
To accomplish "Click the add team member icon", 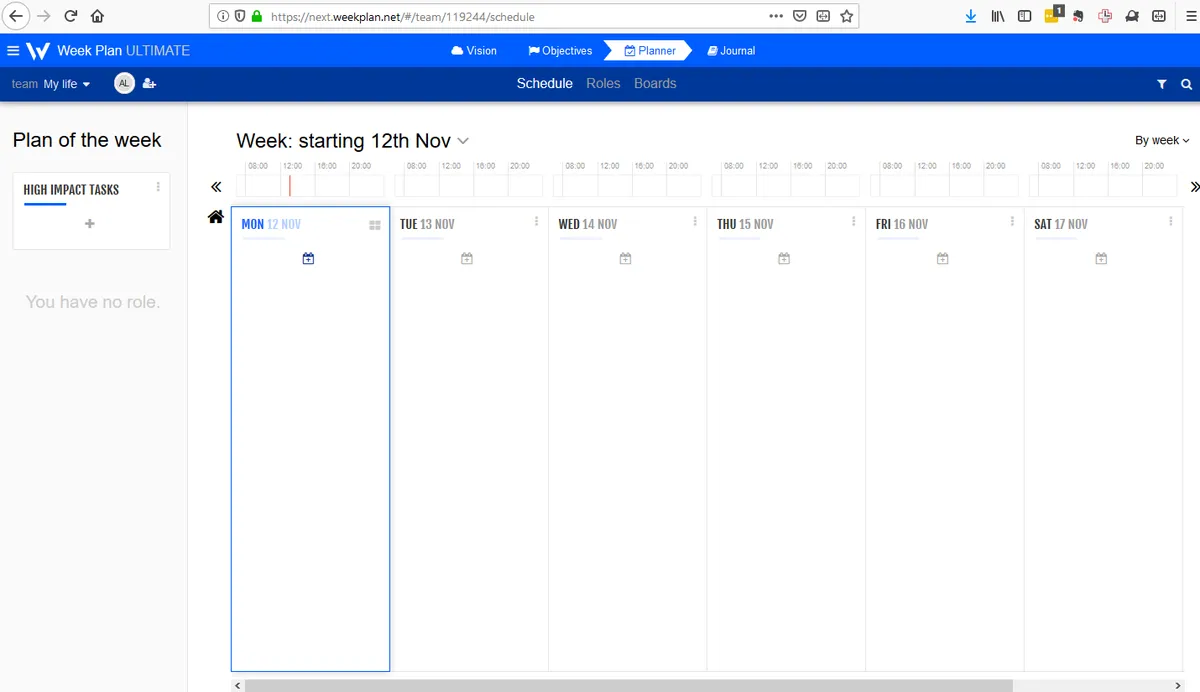I will pos(149,84).
